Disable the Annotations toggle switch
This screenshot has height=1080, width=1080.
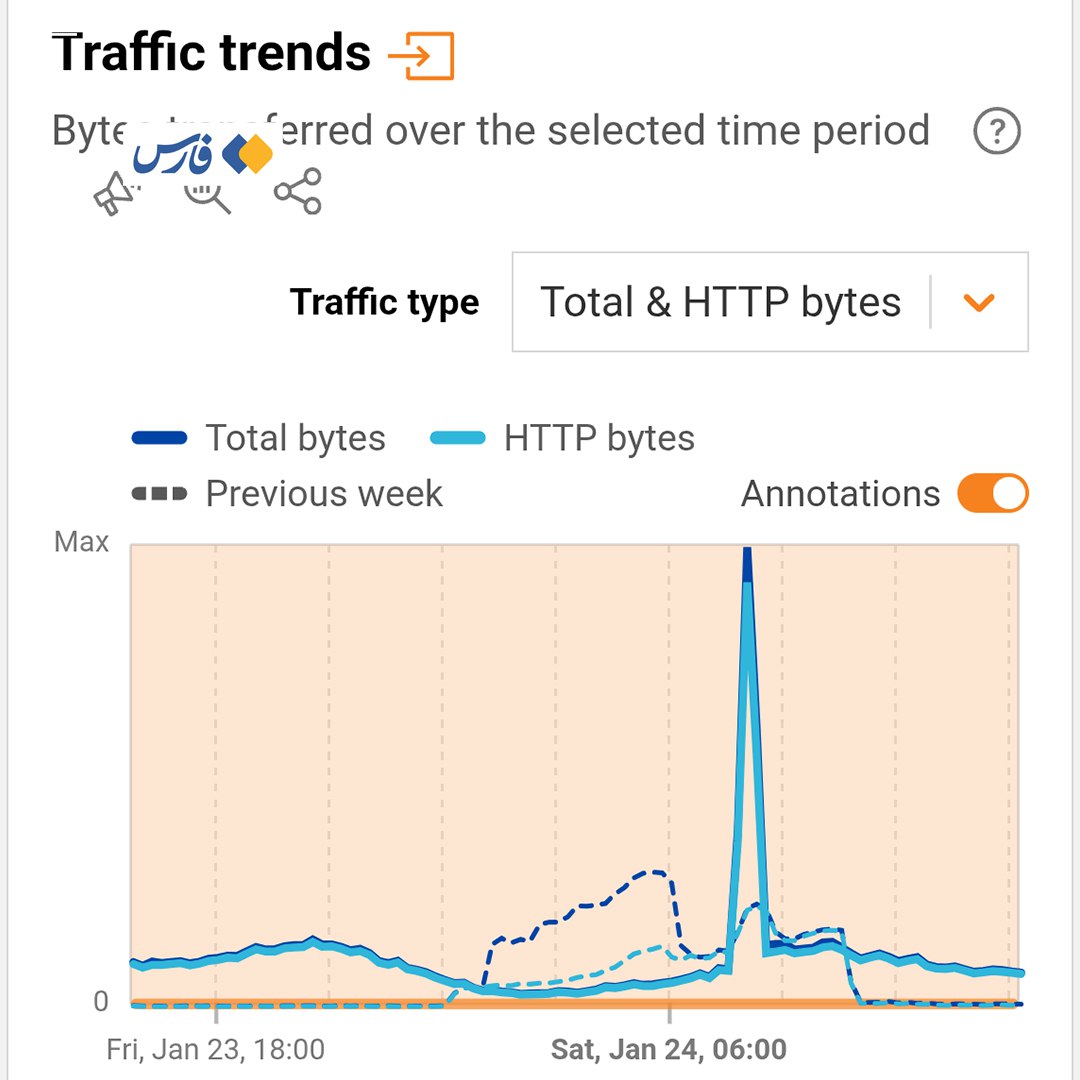pos(992,494)
